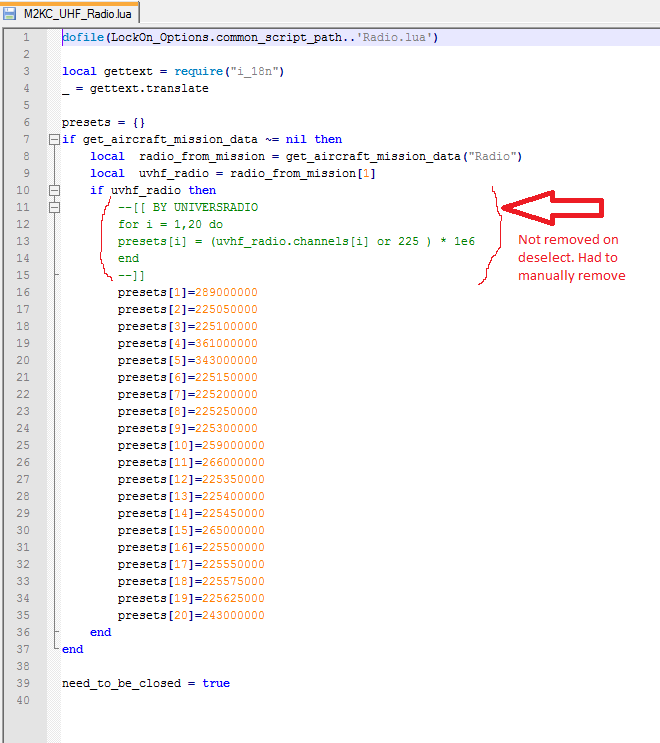Click the 'for i = 1,20 do' comment line

pos(171,225)
